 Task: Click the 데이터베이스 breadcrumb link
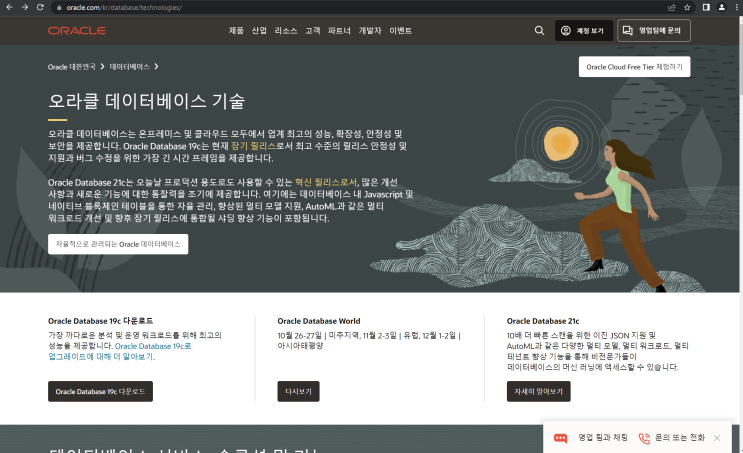click(x=129, y=67)
